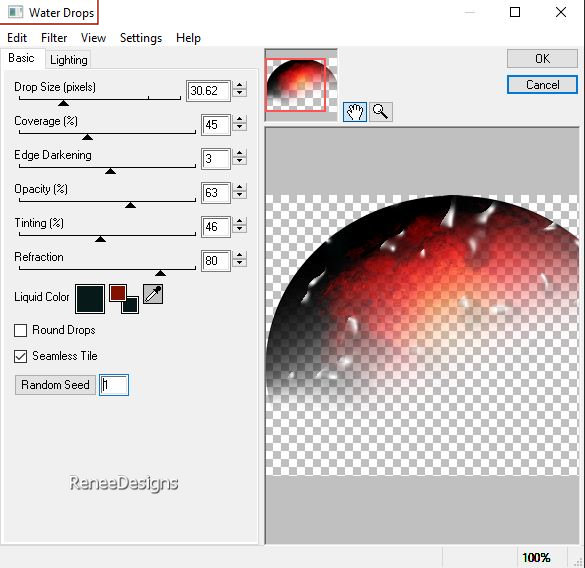Click the Random Seed button
Viewport: 585px width, 568px height.
point(55,385)
